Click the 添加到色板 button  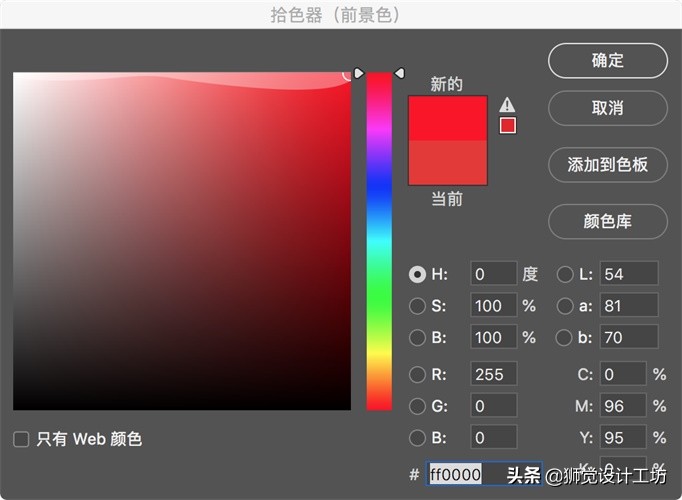(x=608, y=165)
